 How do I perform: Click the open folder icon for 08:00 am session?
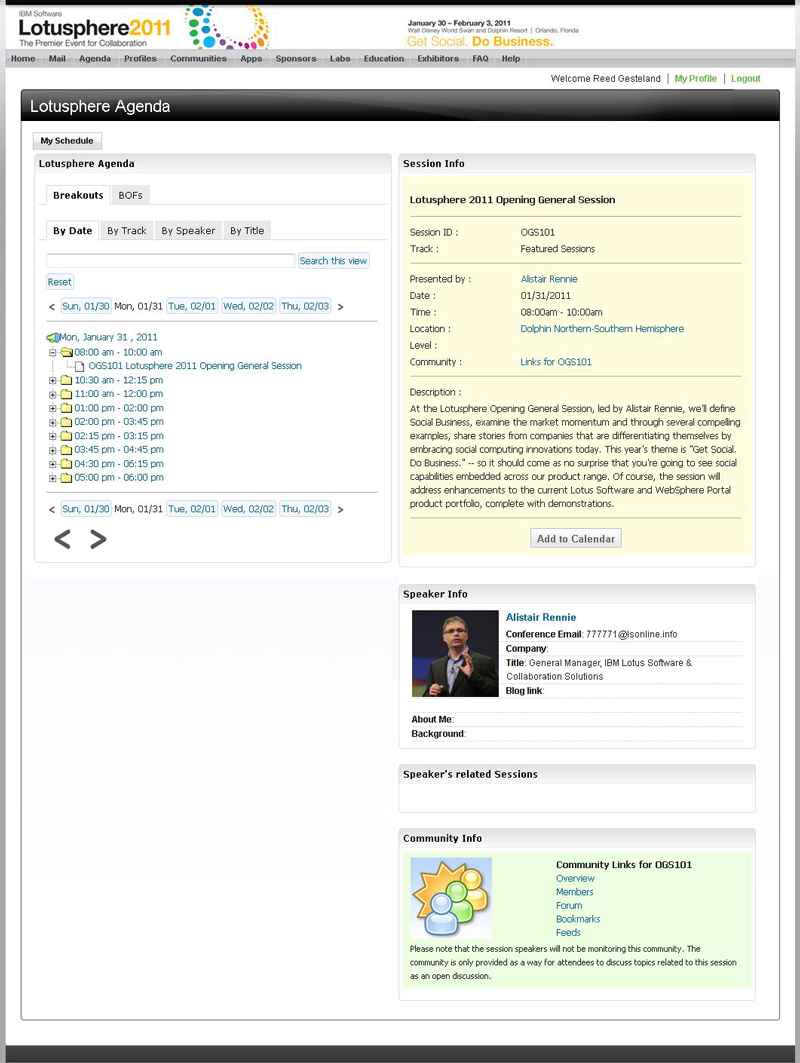66,352
